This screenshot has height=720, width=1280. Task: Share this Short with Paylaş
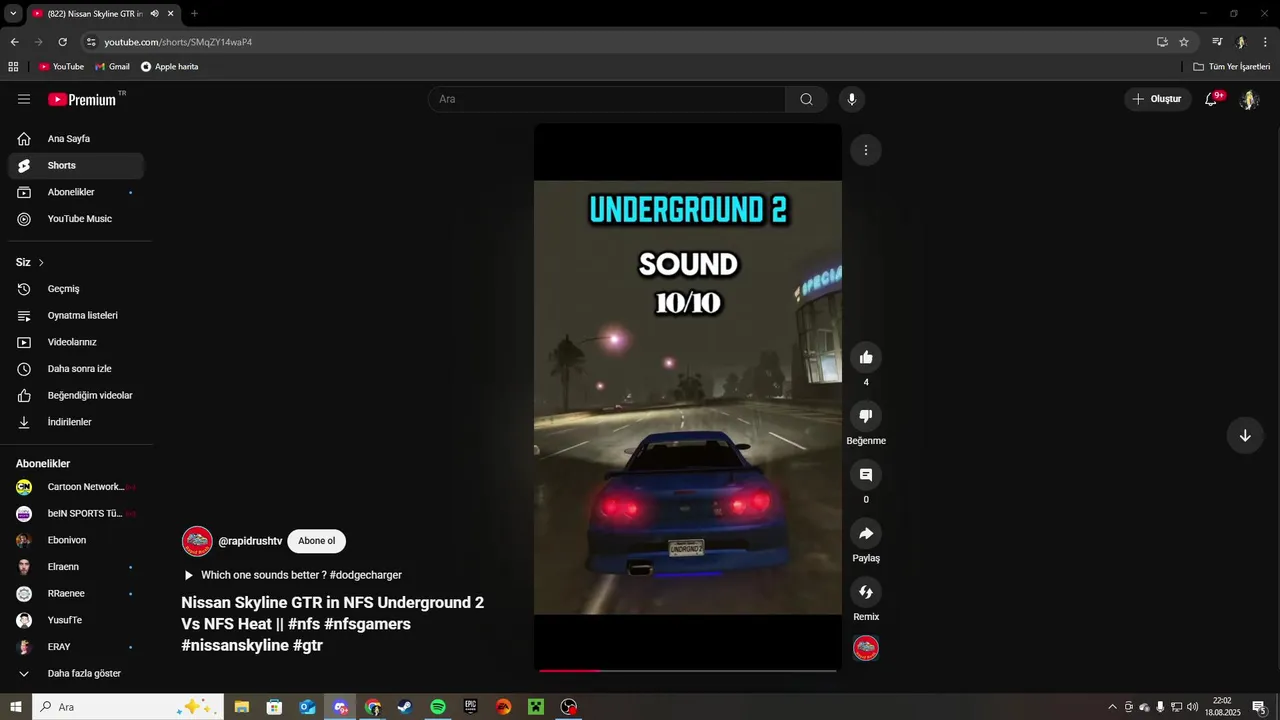point(866,533)
